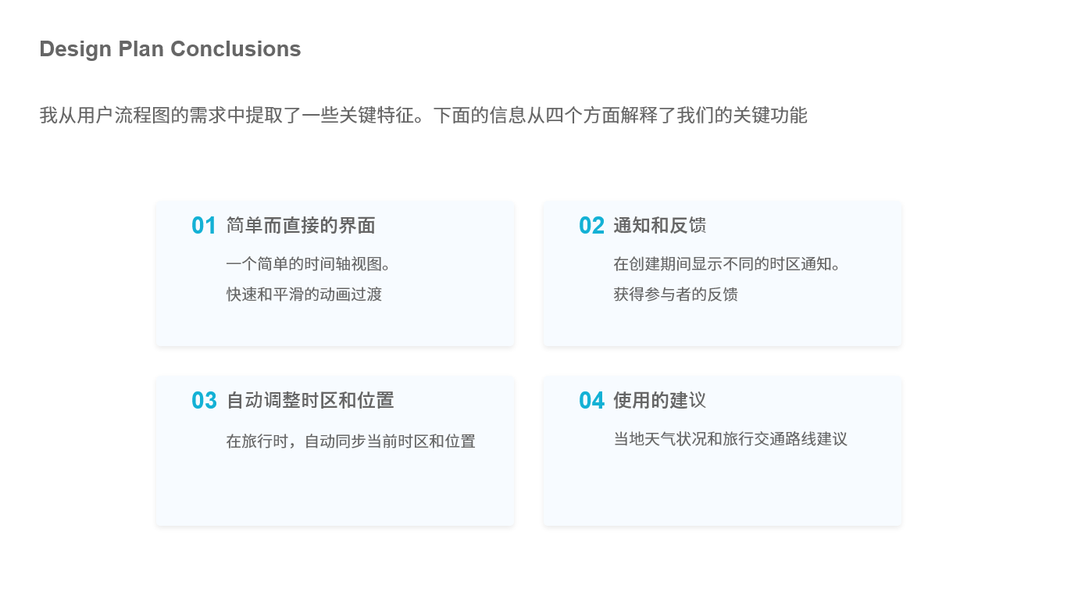
Task: Click the blue number 04
Action: pyautogui.click(x=591, y=401)
